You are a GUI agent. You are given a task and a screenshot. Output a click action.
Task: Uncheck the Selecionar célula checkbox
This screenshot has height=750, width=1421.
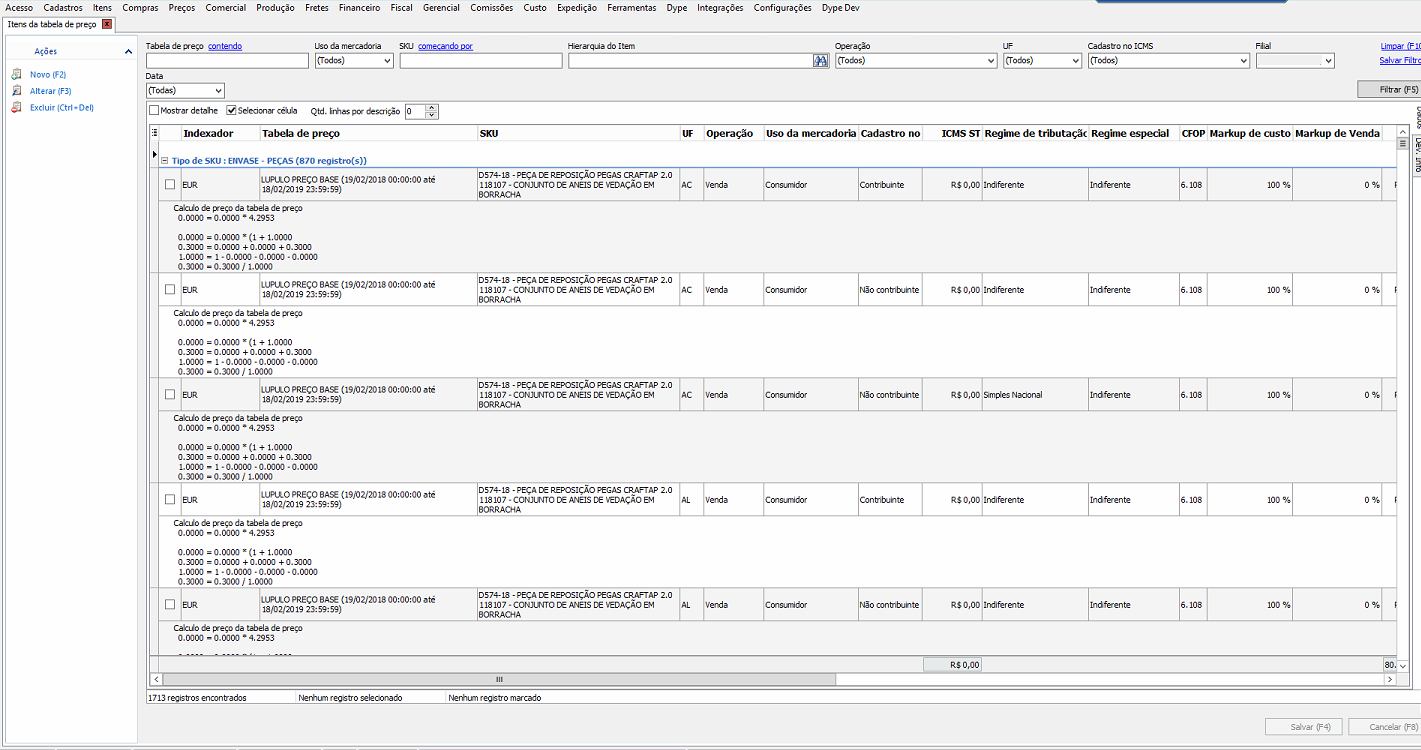click(x=232, y=111)
